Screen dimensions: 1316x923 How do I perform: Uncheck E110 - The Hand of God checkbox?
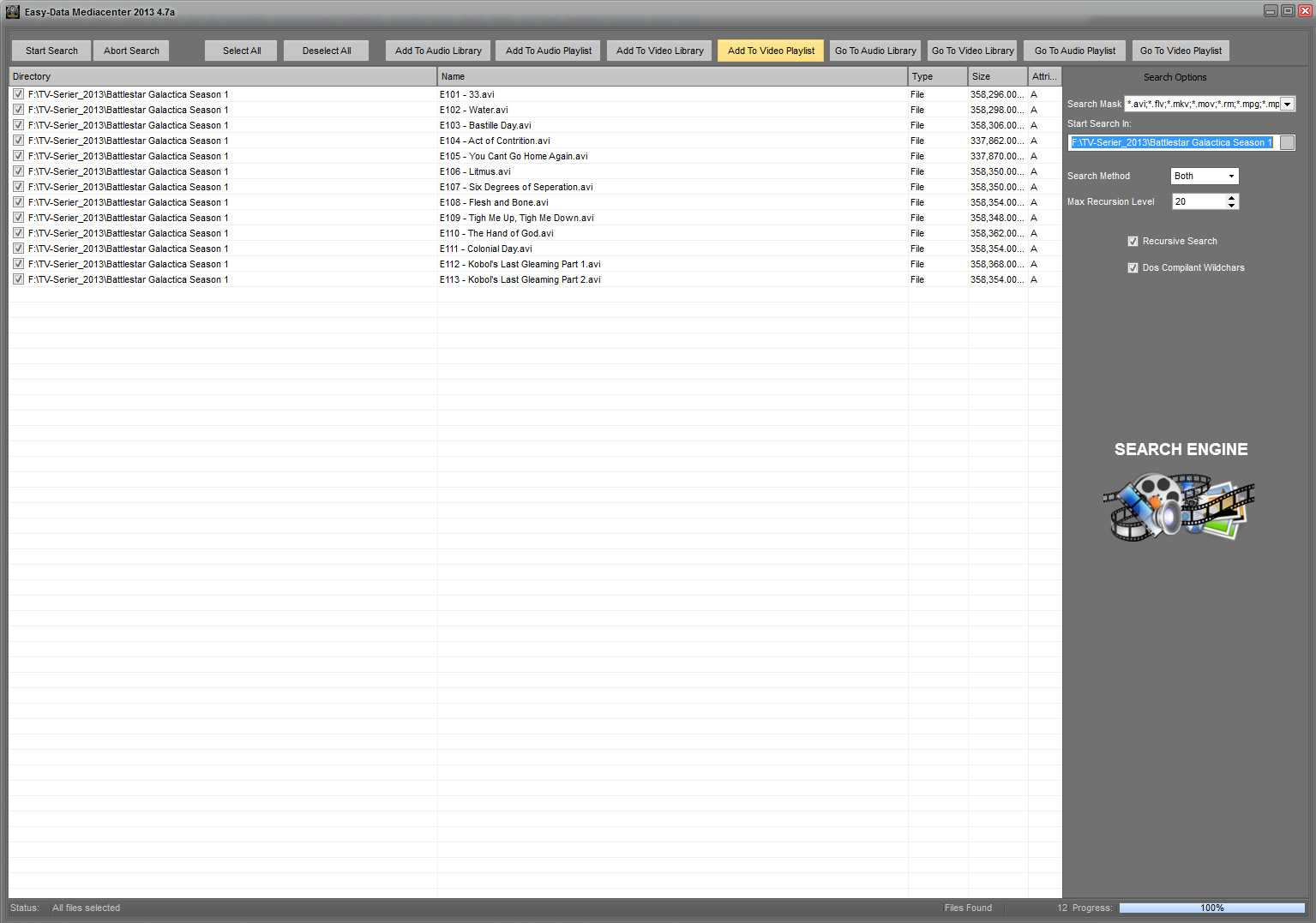click(x=18, y=233)
